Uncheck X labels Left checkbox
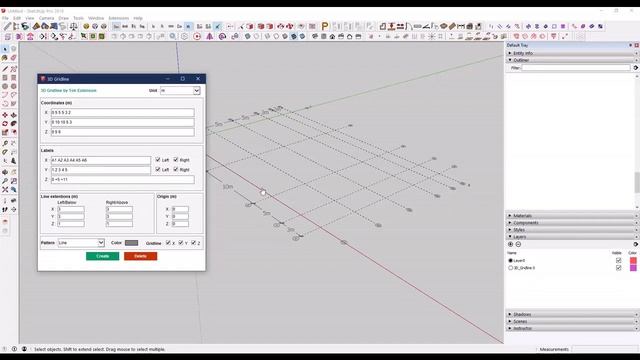The image size is (640, 360). click(158, 160)
